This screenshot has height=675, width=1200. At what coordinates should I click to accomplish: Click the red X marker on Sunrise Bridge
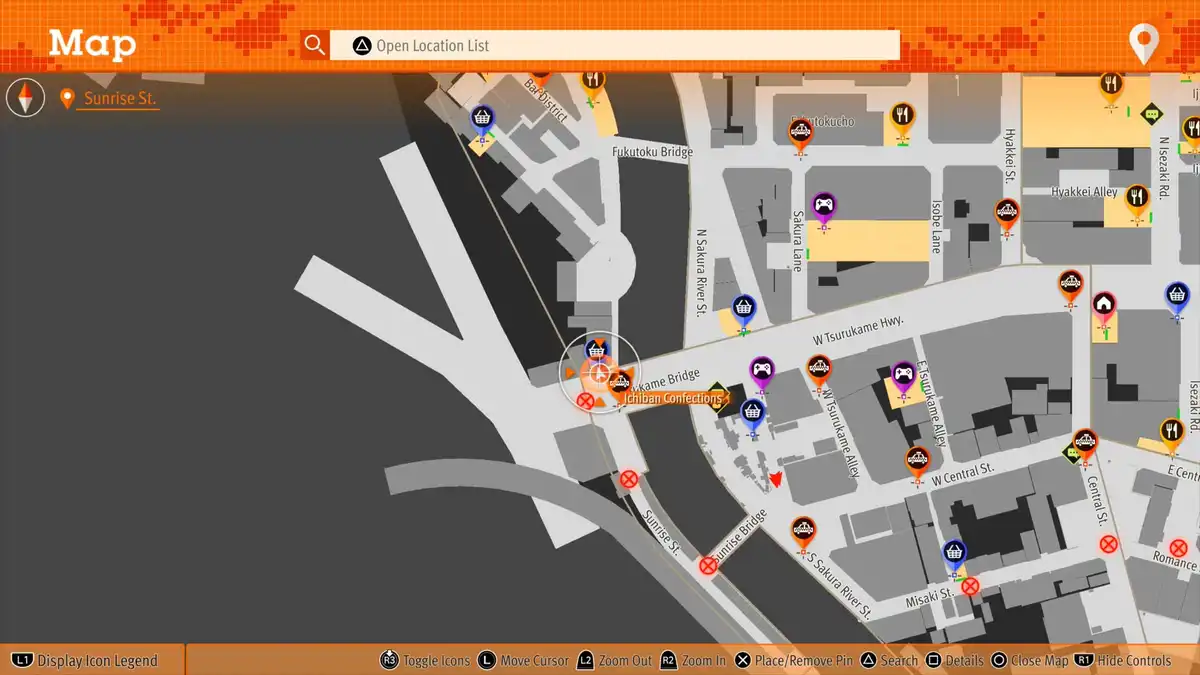point(708,566)
